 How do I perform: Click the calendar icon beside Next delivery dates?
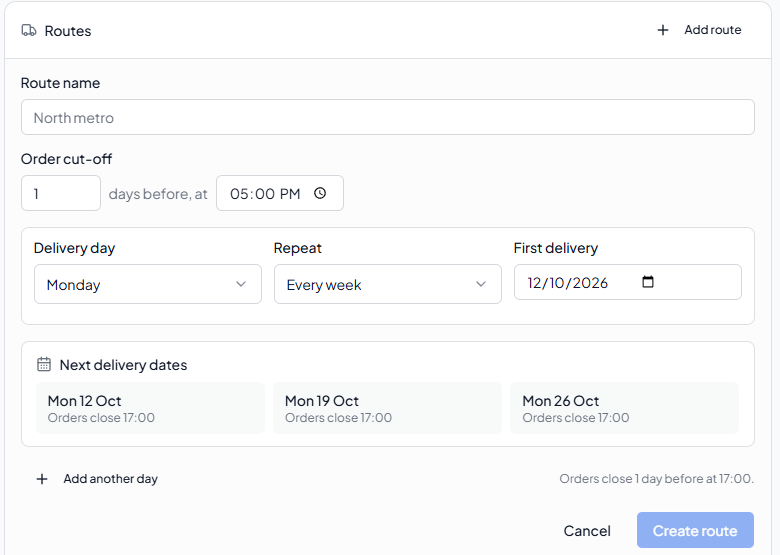44,365
